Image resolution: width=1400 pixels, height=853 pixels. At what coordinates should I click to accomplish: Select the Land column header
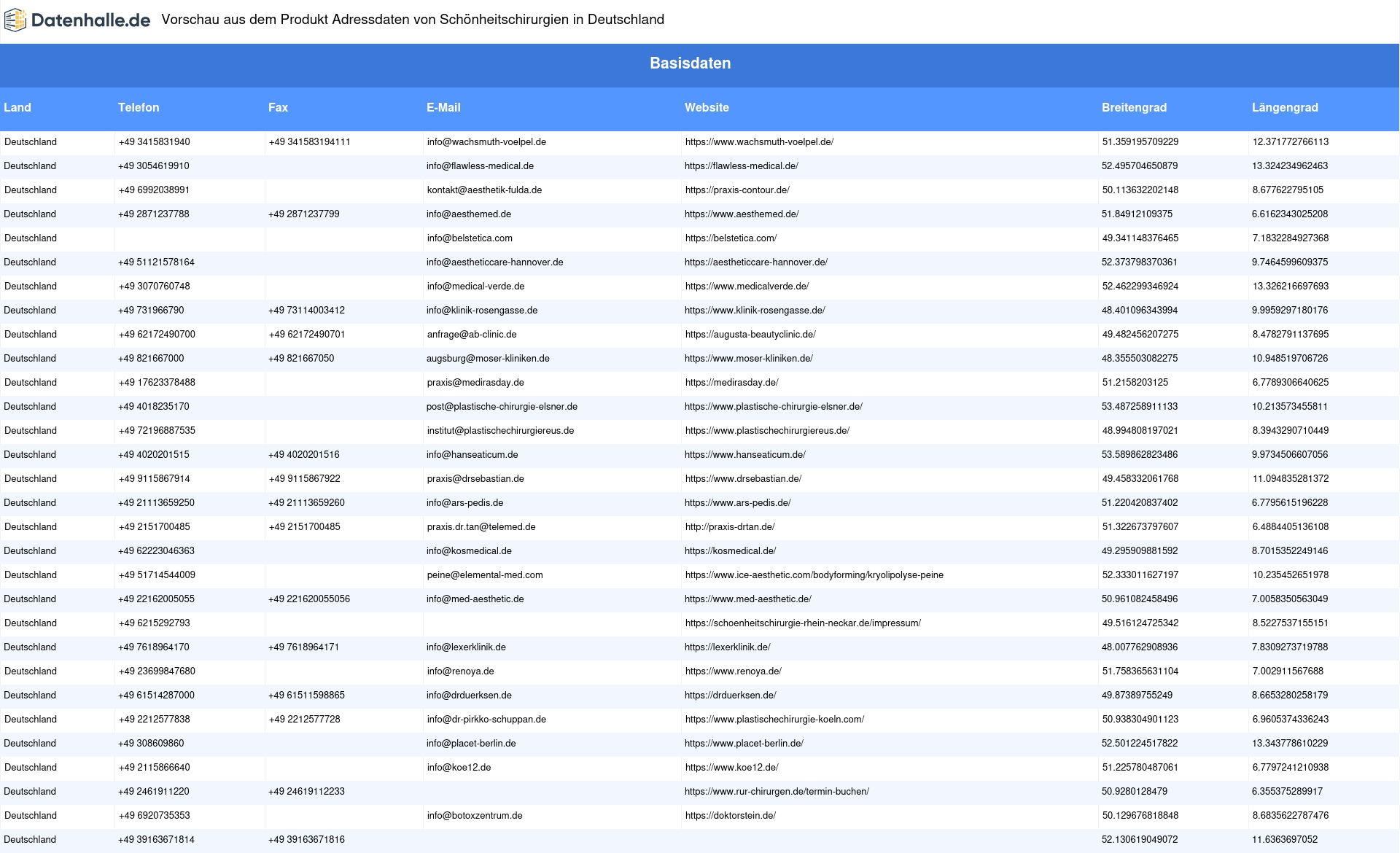tap(17, 107)
